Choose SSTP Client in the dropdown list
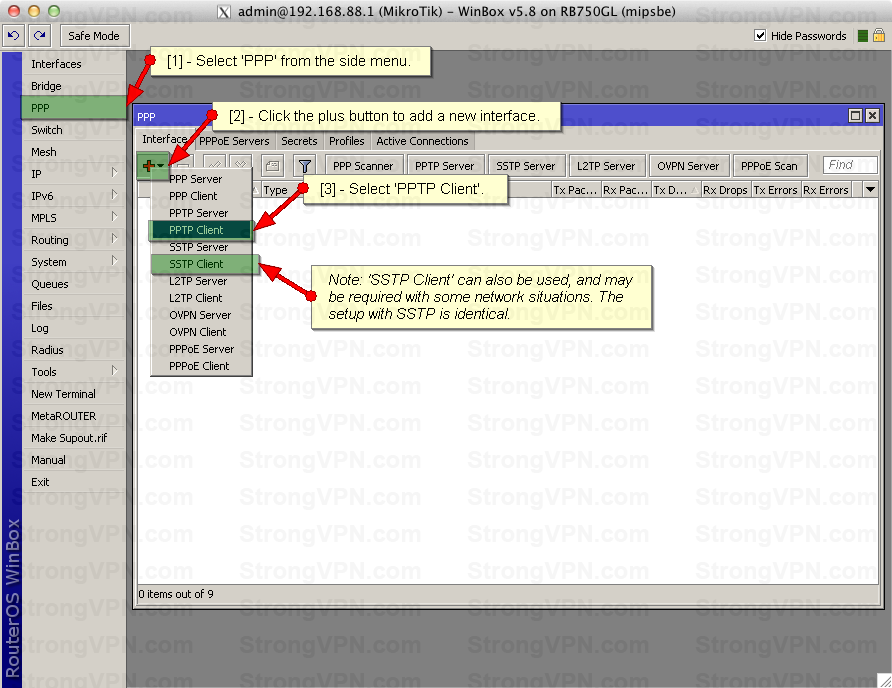This screenshot has width=892, height=688. pos(196,264)
